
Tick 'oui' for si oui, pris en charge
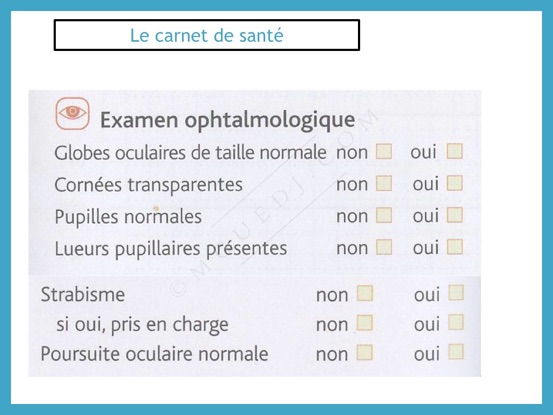coord(456,322)
